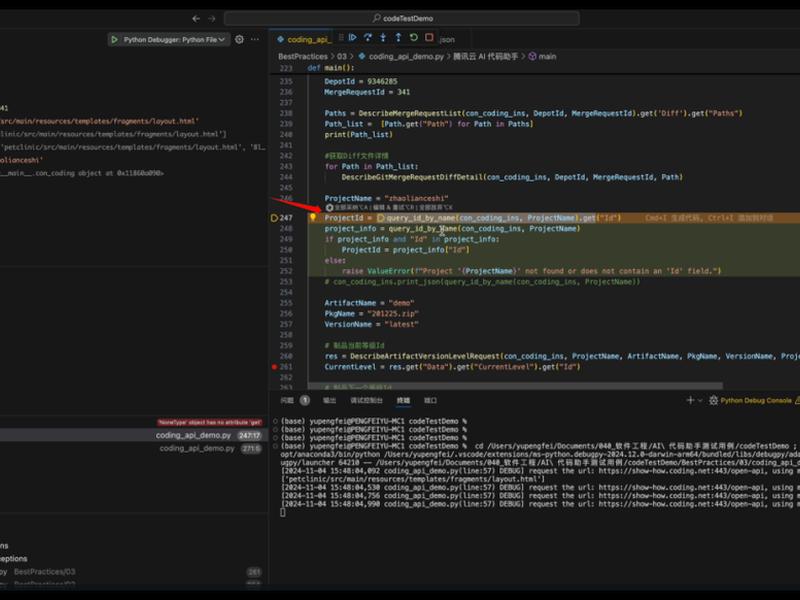Open the 端口 (Ports) panel tab
Image resolution: width=800 pixels, height=600 pixels.
(430, 401)
